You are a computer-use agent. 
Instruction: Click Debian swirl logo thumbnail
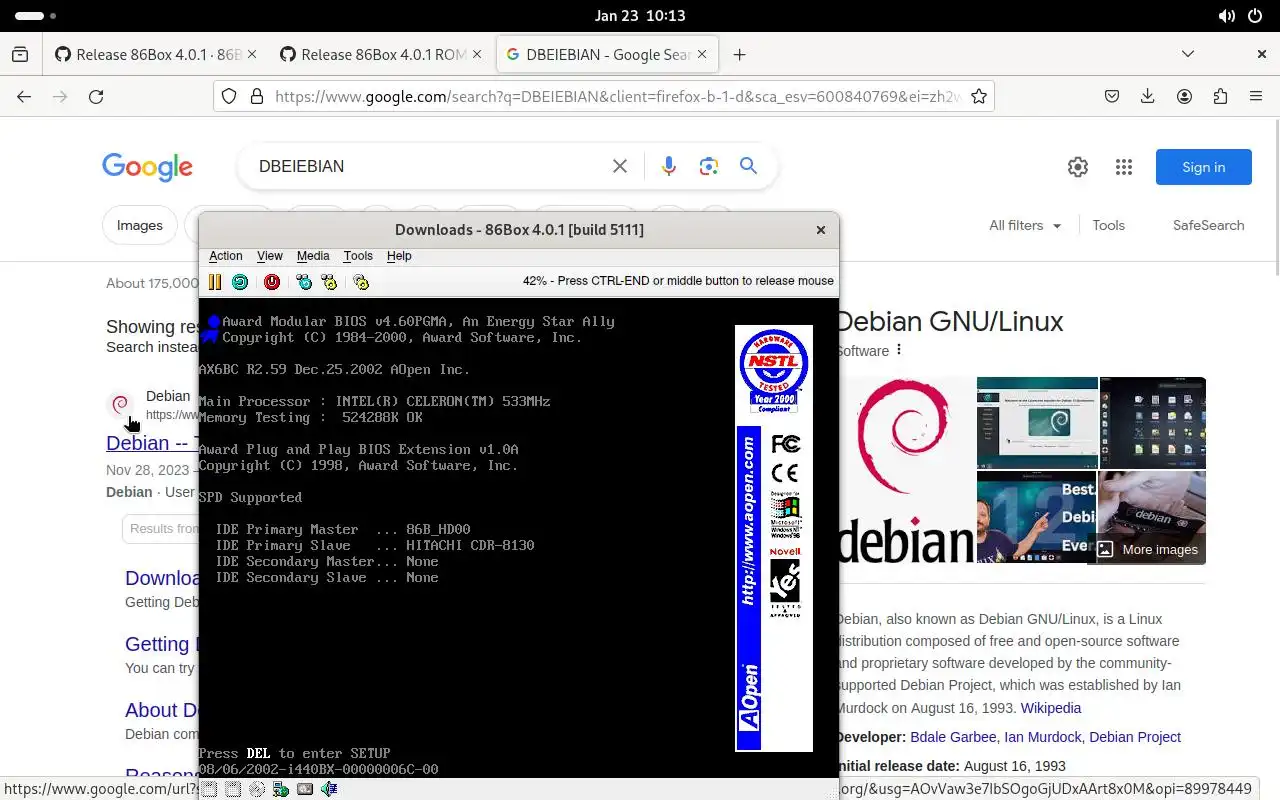905,470
